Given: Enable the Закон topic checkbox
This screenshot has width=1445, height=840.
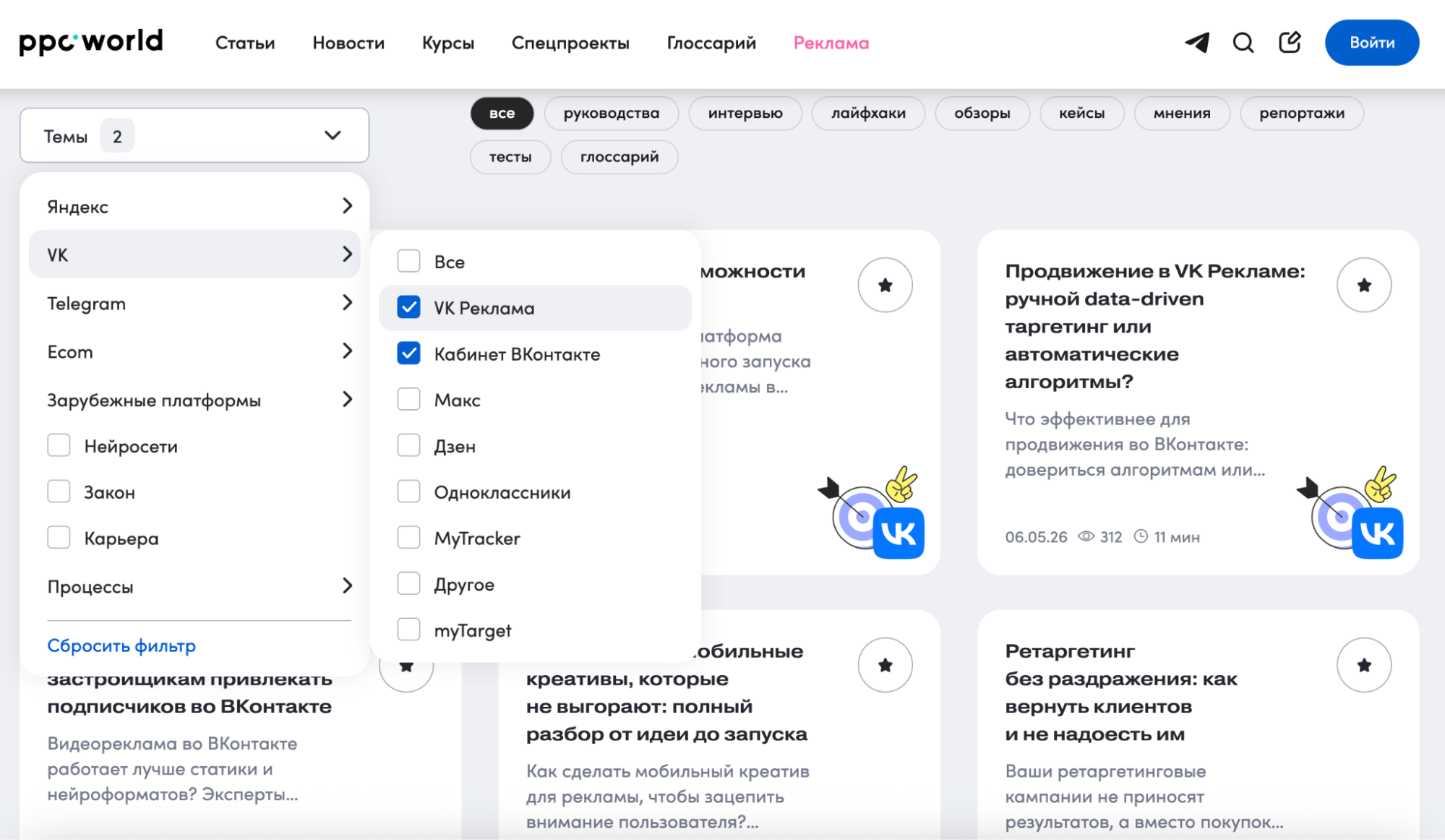Looking at the screenshot, I should (x=59, y=492).
